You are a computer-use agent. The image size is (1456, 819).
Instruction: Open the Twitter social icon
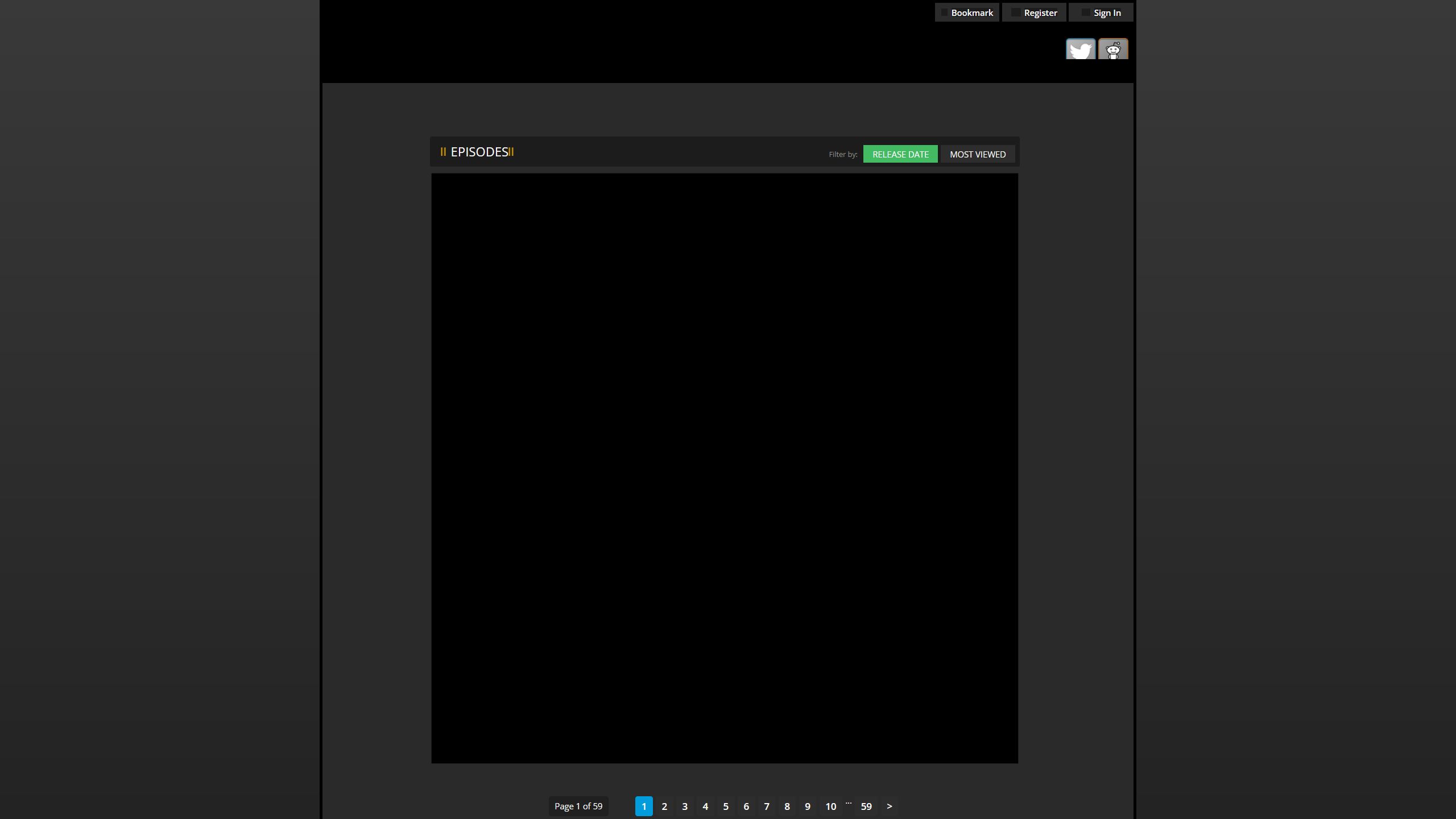(1080, 49)
